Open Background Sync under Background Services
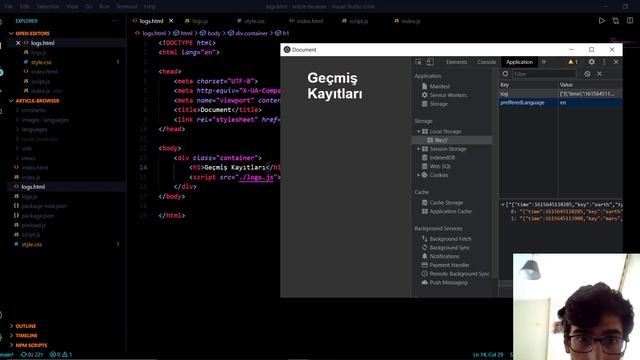Image resolution: width=640 pixels, height=360 pixels. click(x=449, y=248)
